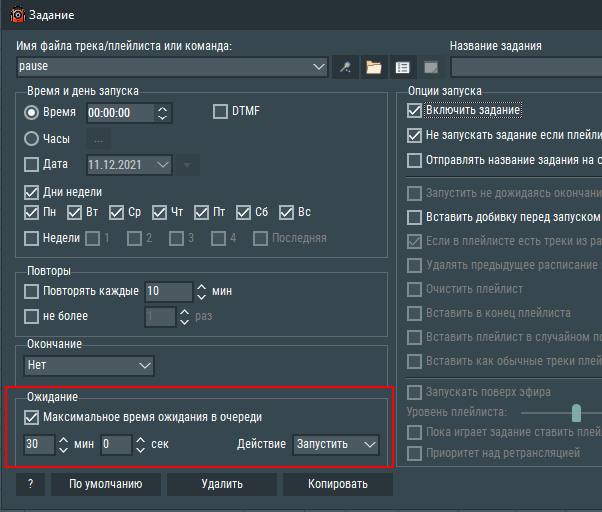
Task: Click the Название задания text field
Action: pos(525,67)
